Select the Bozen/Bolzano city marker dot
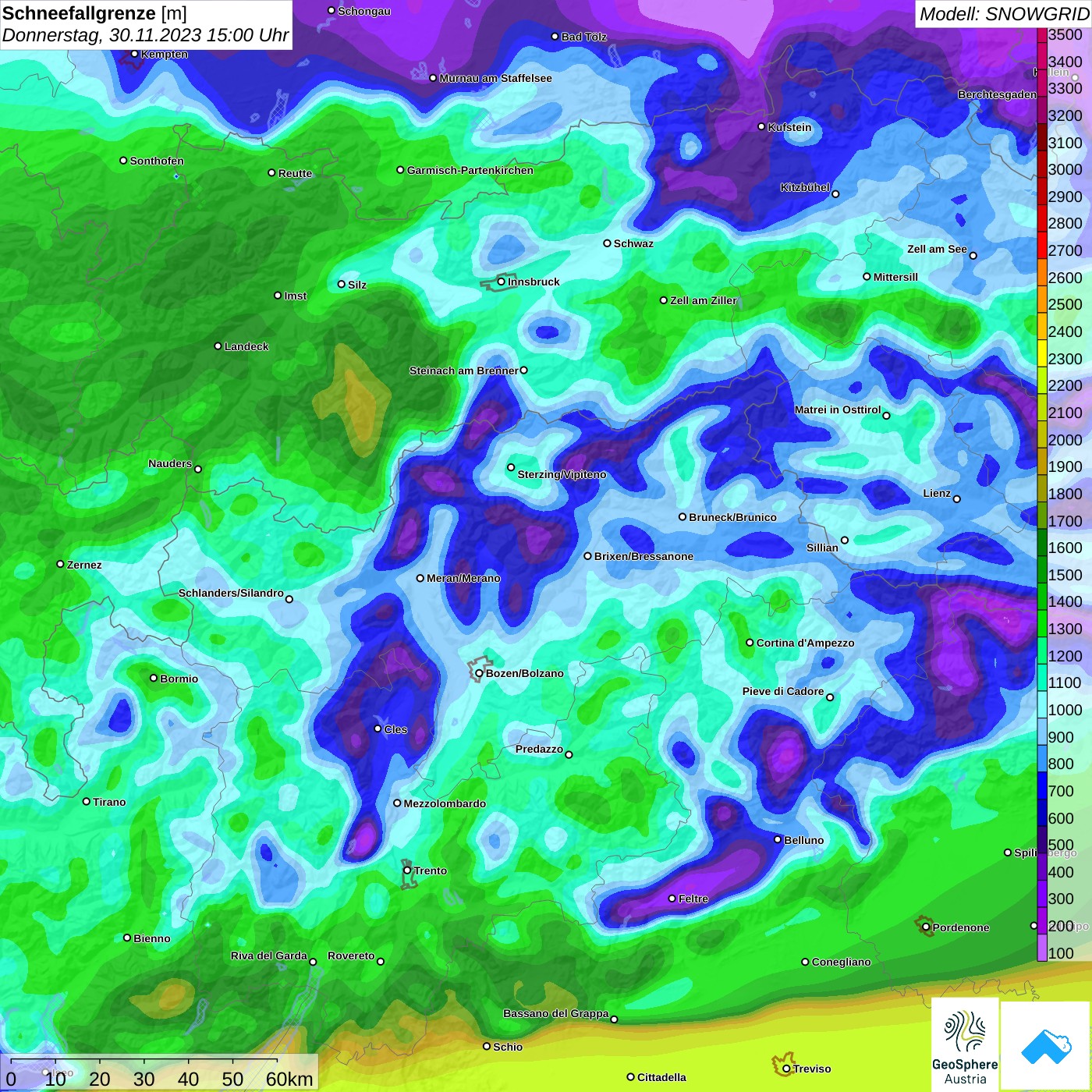1092x1092 pixels. 479,673
